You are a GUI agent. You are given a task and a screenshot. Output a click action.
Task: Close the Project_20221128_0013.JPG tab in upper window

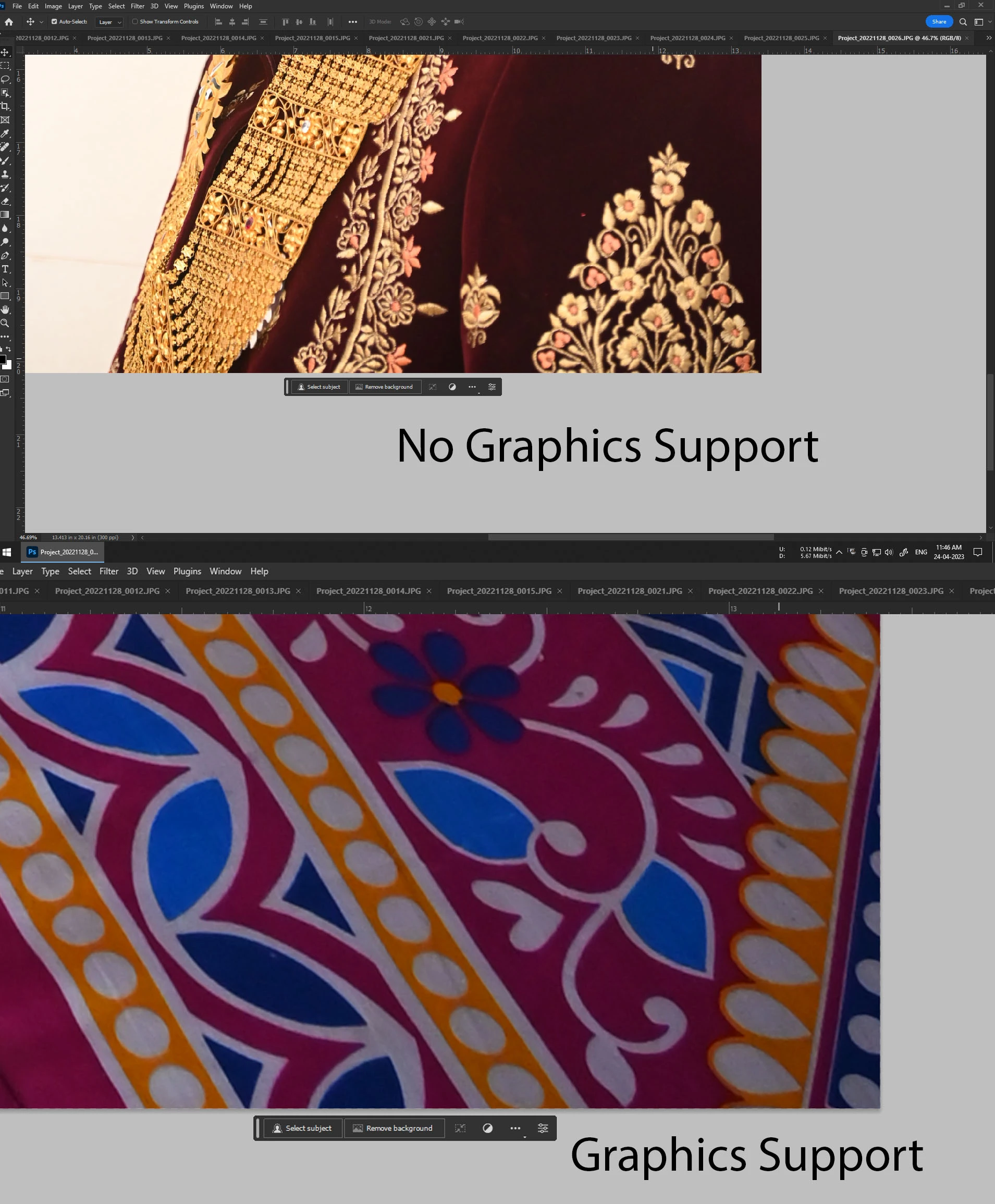point(168,39)
